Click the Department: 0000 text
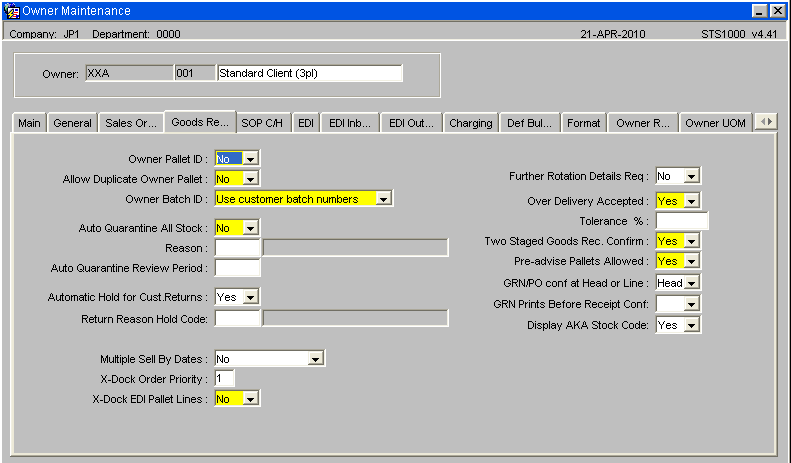The height and width of the screenshot is (463, 791). 136,34
